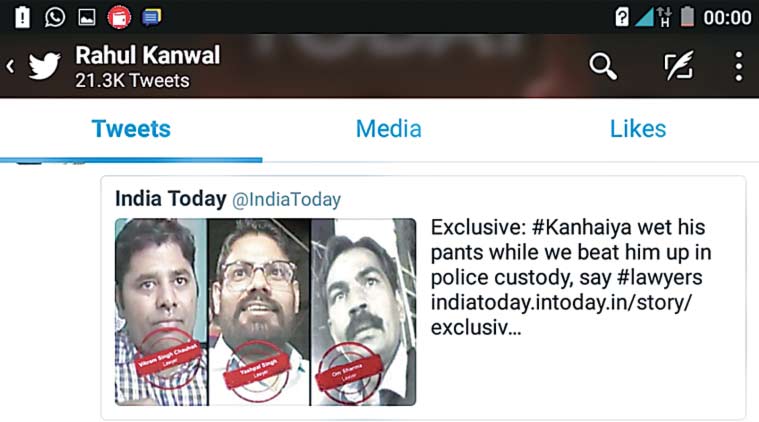Open the indiatoday.intoday.in story link

562,315
